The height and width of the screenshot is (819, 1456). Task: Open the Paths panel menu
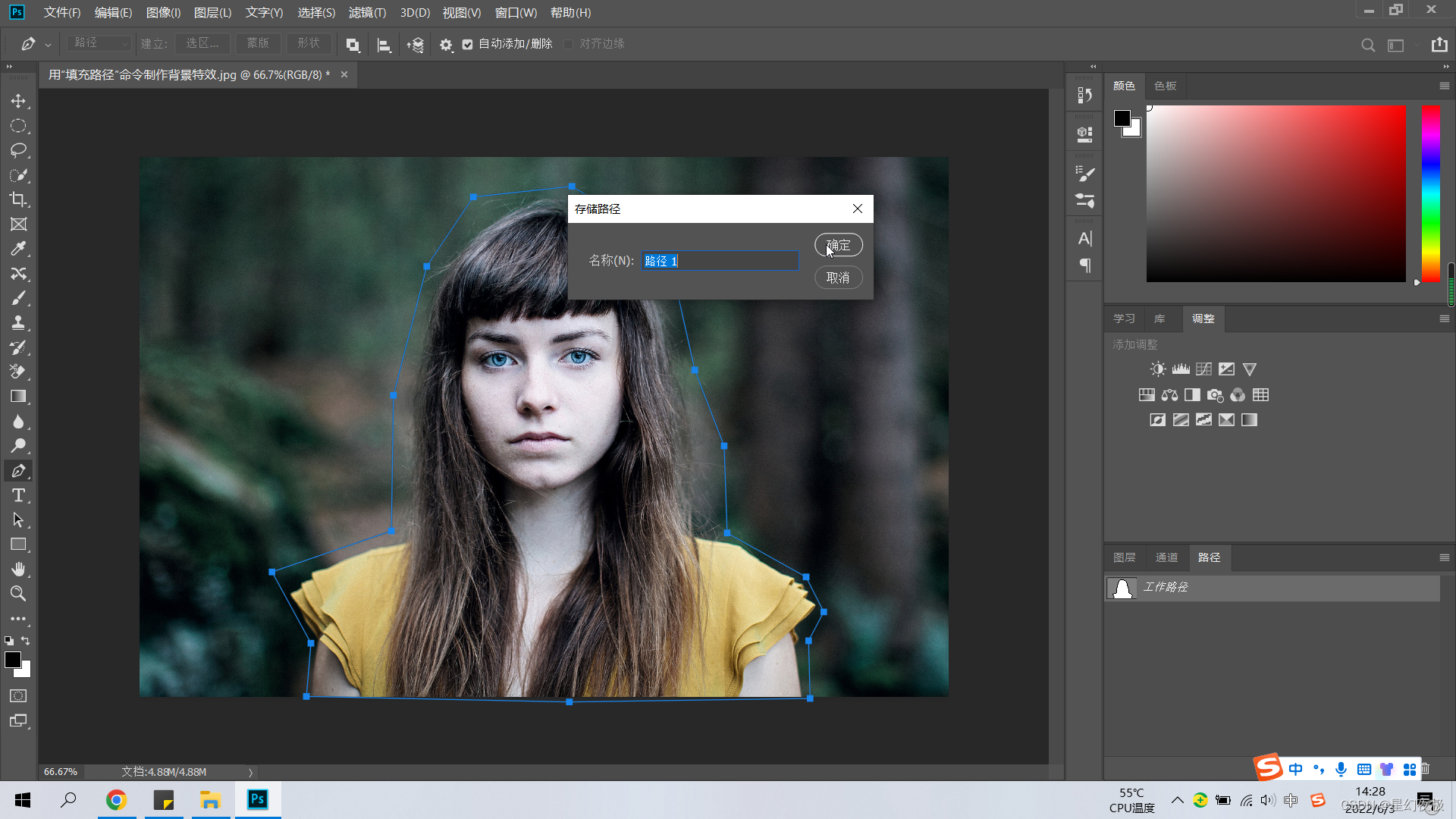[x=1444, y=557]
